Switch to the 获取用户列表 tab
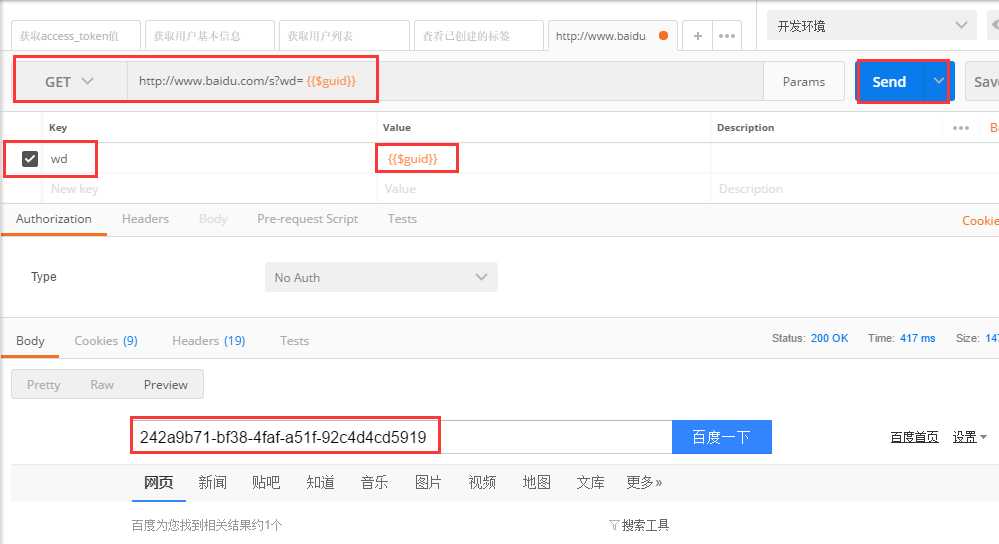Screen dimensions: 999x544 (x=344, y=36)
